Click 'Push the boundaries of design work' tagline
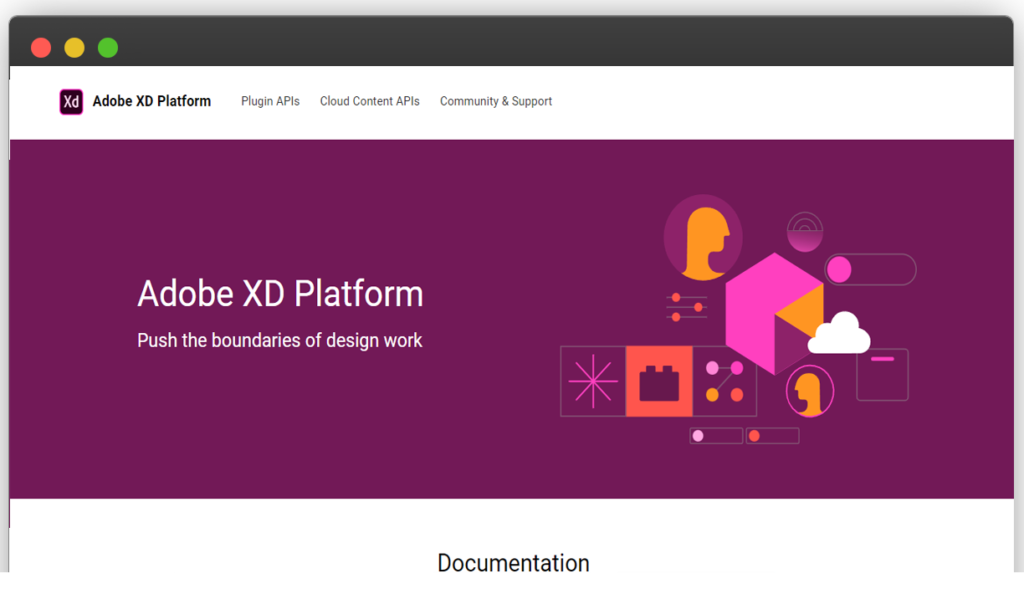This screenshot has width=1024, height=594. (x=280, y=340)
